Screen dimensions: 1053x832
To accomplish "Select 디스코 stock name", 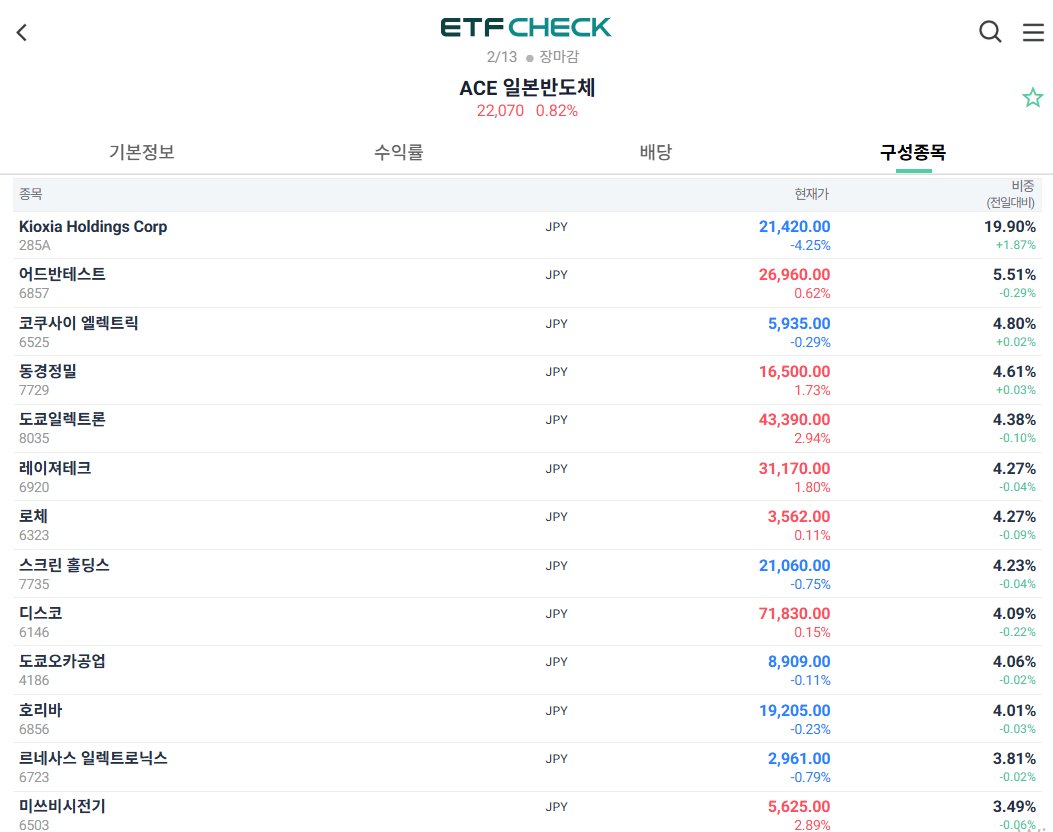I will click(40, 613).
